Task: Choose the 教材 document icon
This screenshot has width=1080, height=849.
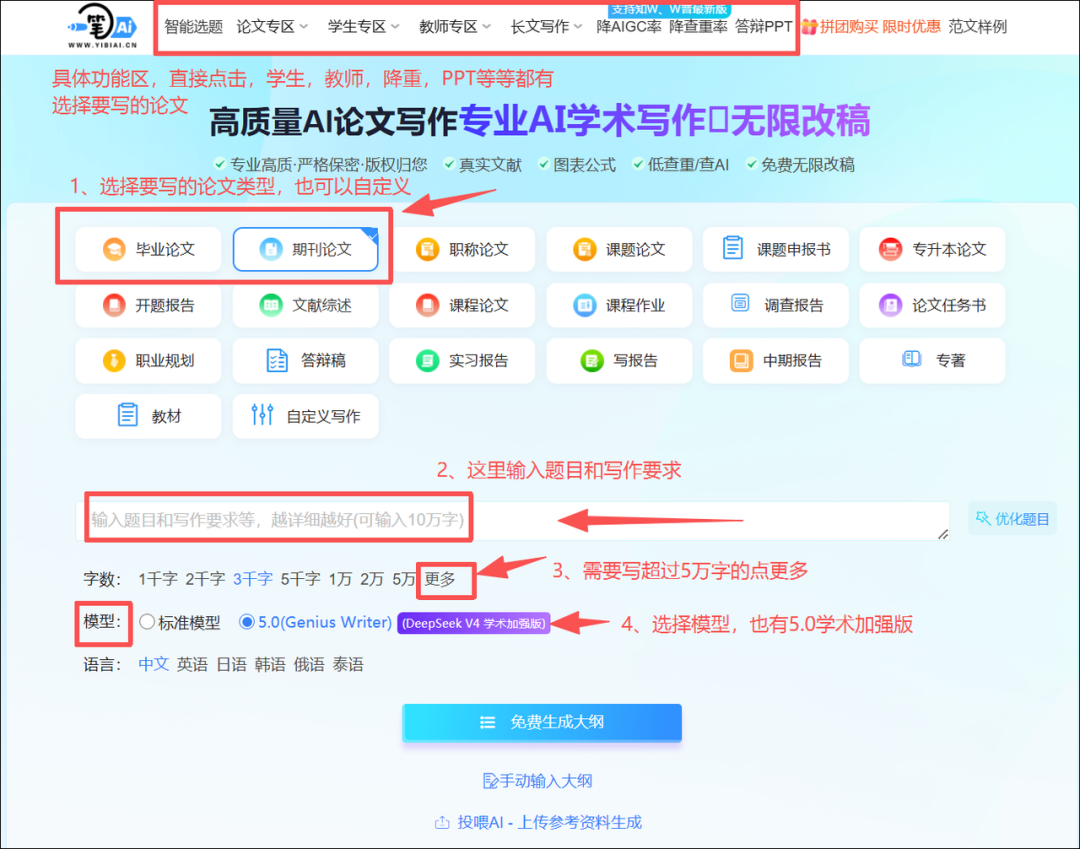Action: [127, 415]
